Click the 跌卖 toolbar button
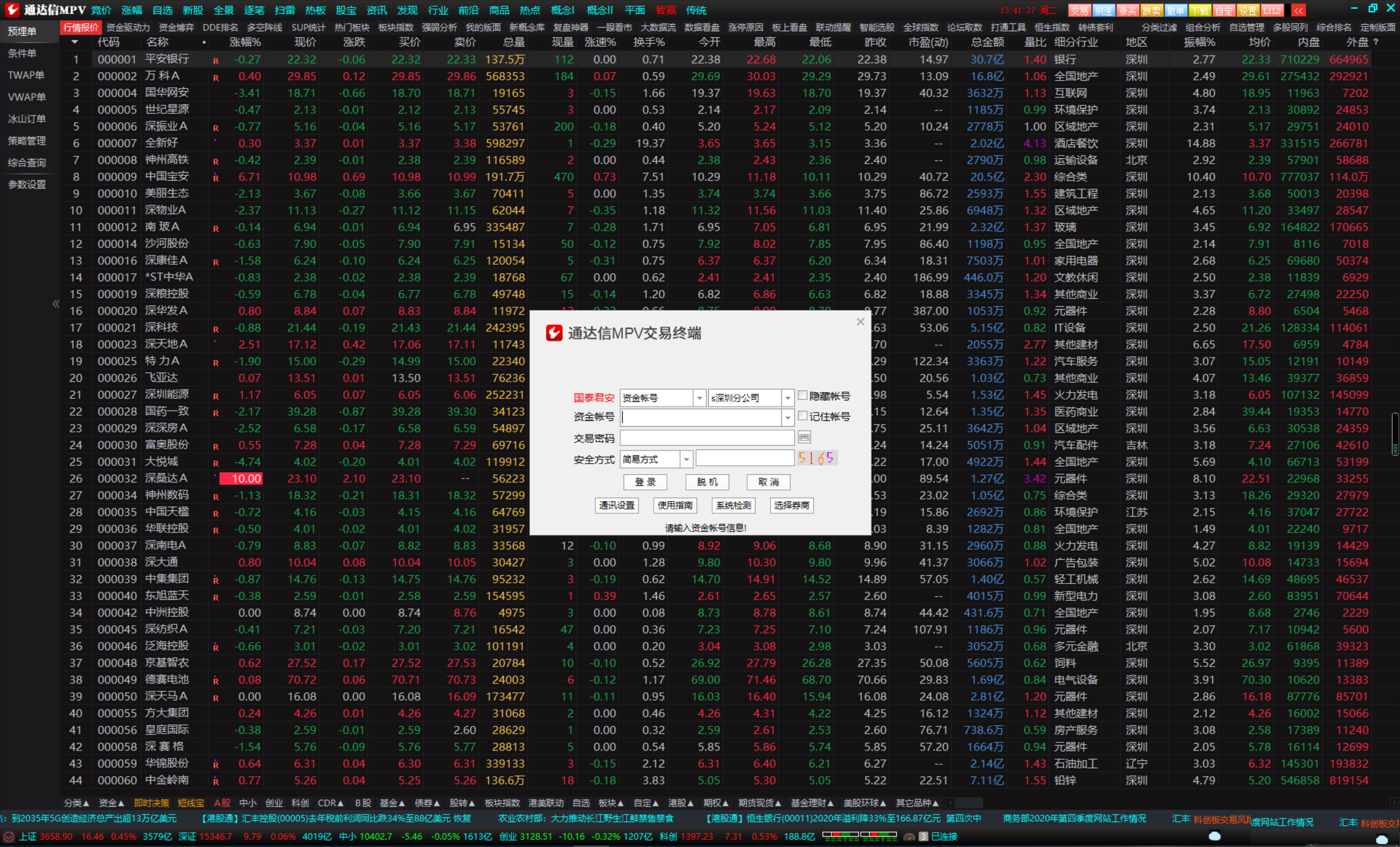The image size is (1400, 847). [x=1151, y=10]
